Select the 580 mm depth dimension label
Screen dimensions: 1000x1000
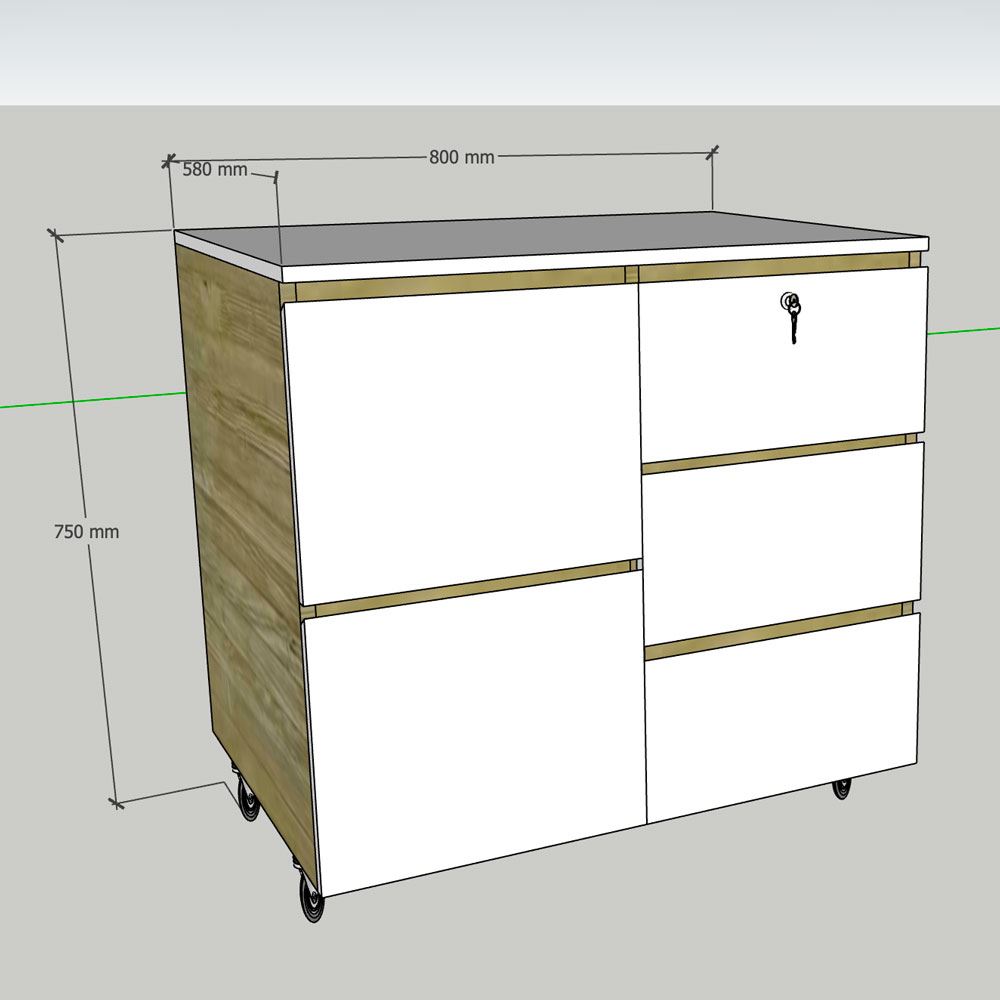pos(215,170)
